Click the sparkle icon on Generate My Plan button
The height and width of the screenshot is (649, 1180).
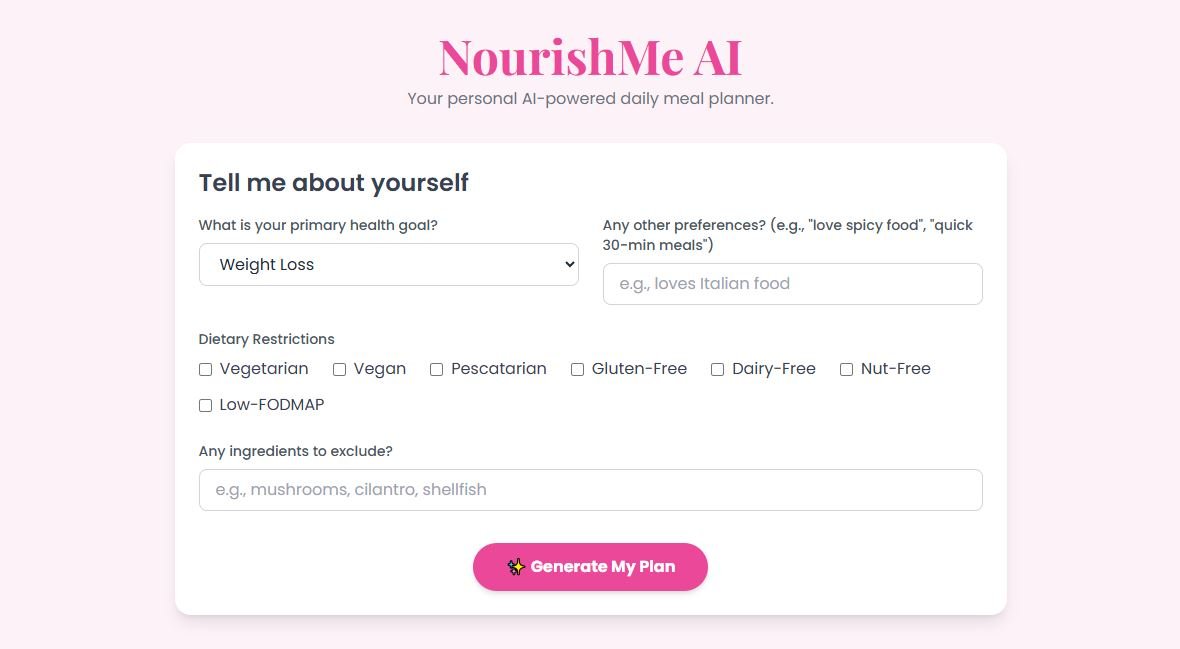click(x=516, y=567)
